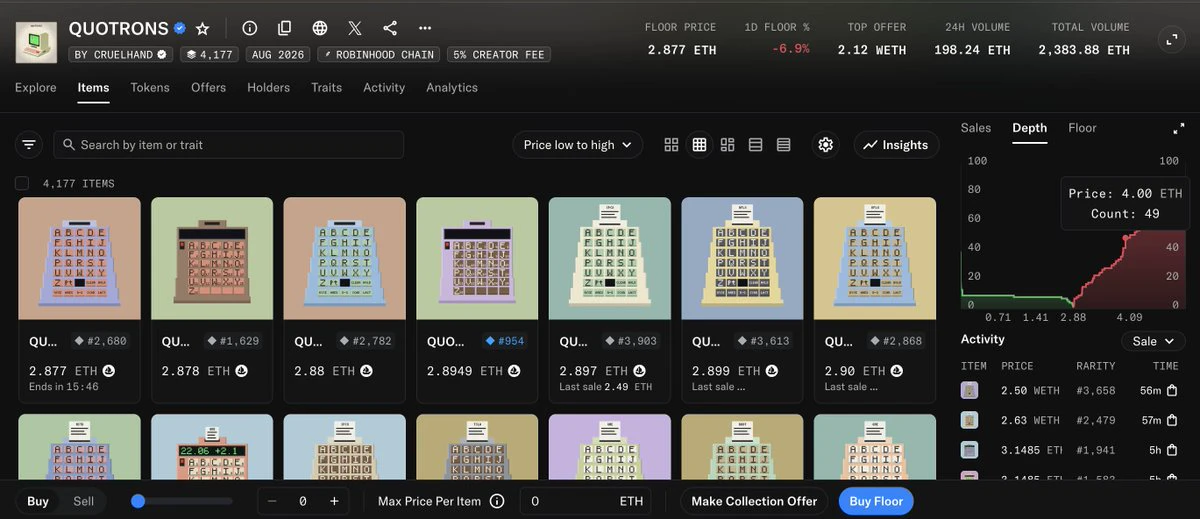Switch to dense table view layout
The image size is (1200, 519).
point(783,145)
